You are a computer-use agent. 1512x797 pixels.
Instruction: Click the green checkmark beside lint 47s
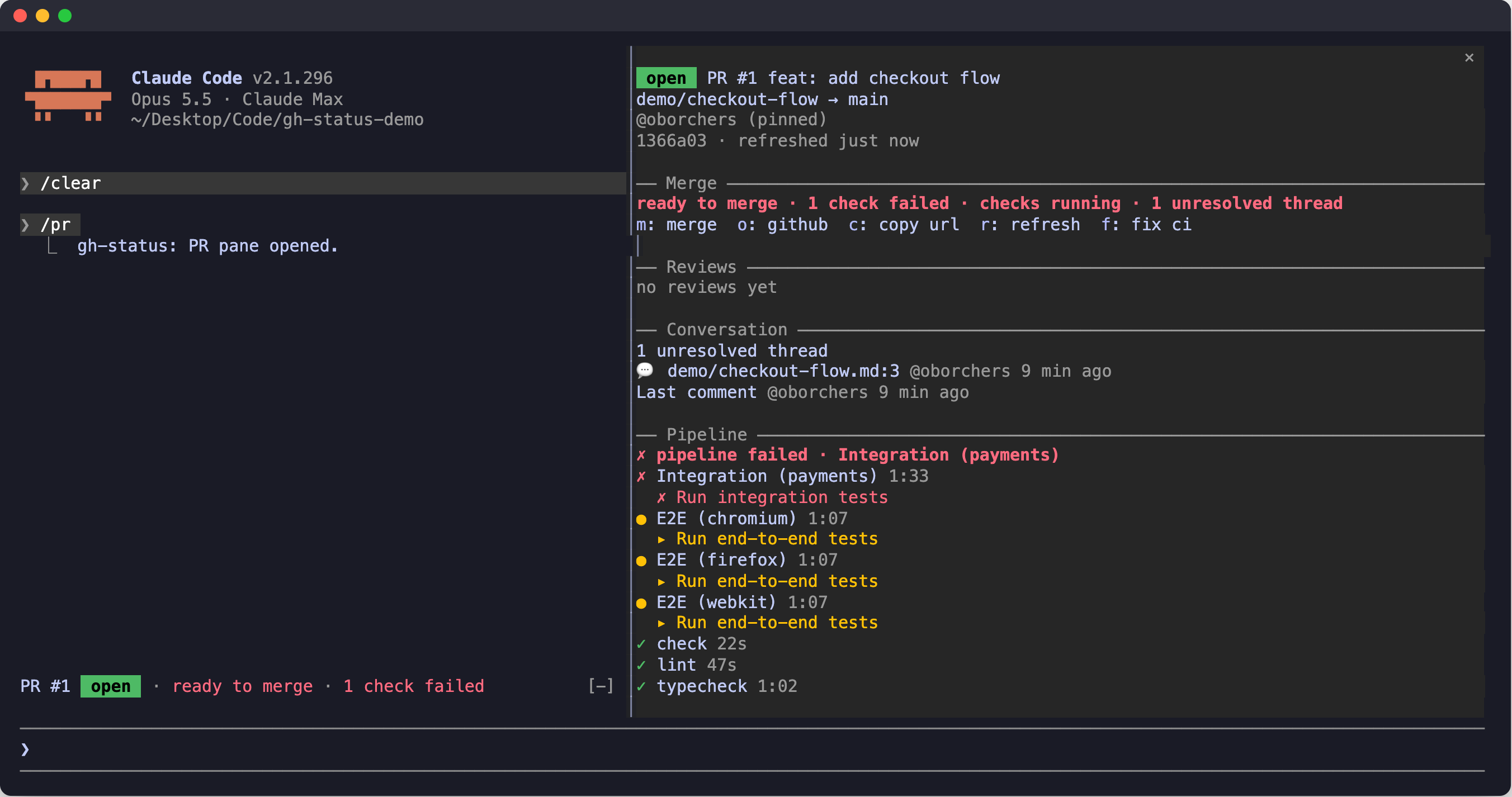[x=641, y=665]
